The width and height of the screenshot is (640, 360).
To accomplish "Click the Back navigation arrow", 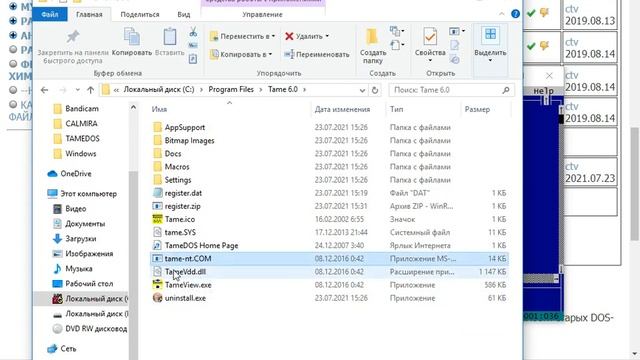I will pos(44,90).
